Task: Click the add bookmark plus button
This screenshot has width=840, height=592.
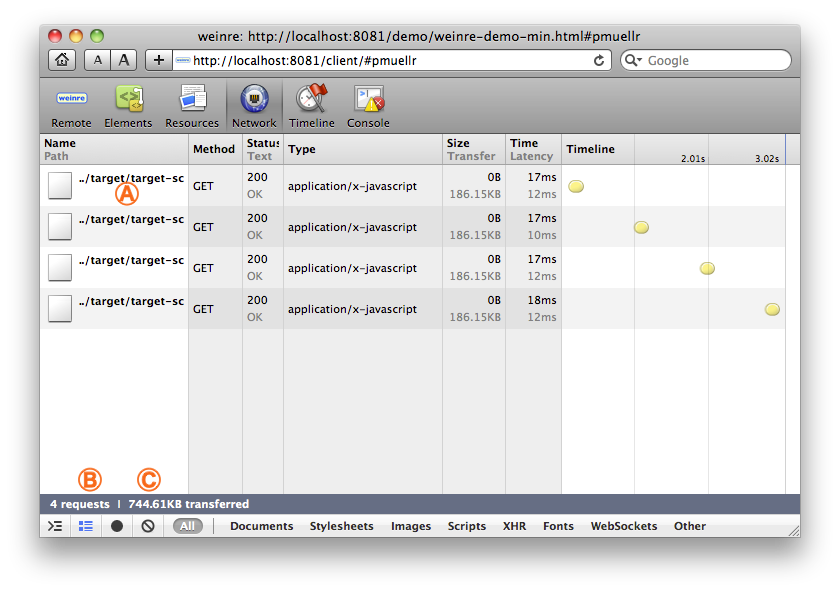Action: pyautogui.click(x=159, y=61)
